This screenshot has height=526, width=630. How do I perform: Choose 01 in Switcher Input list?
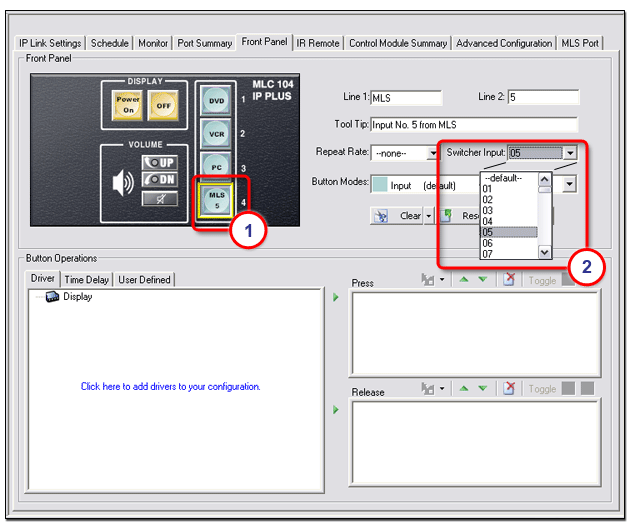tap(509, 188)
